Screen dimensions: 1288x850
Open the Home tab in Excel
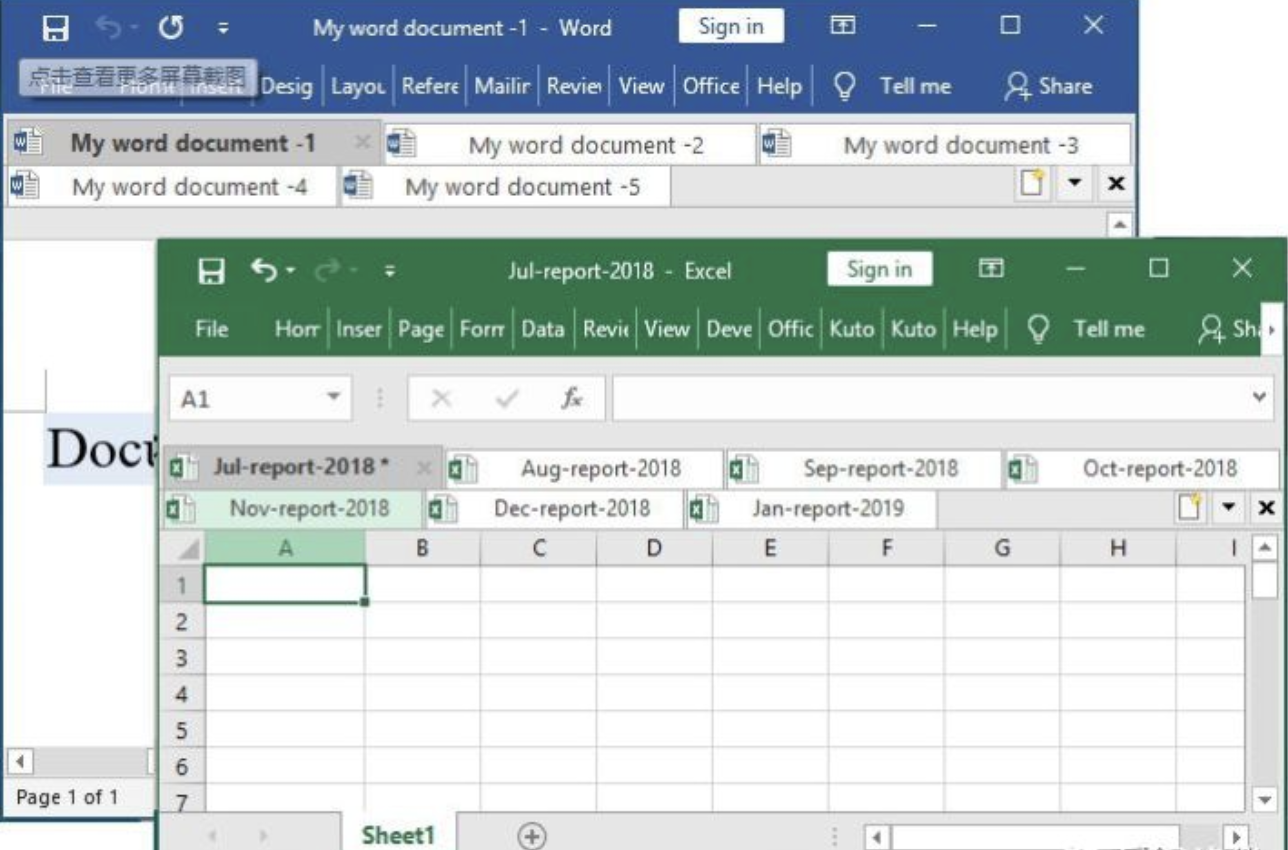pyautogui.click(x=298, y=329)
